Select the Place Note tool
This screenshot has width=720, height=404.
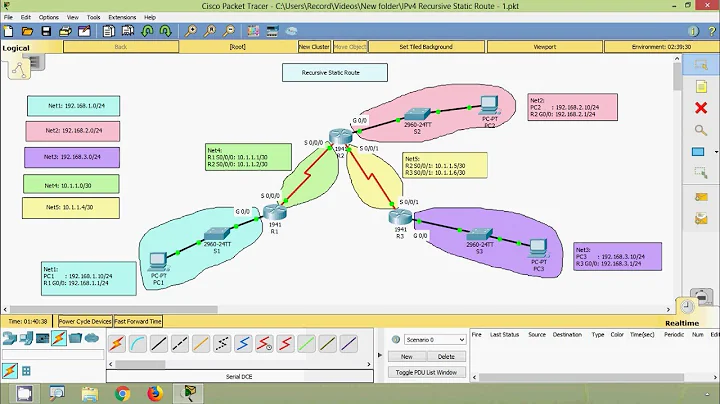click(701, 86)
